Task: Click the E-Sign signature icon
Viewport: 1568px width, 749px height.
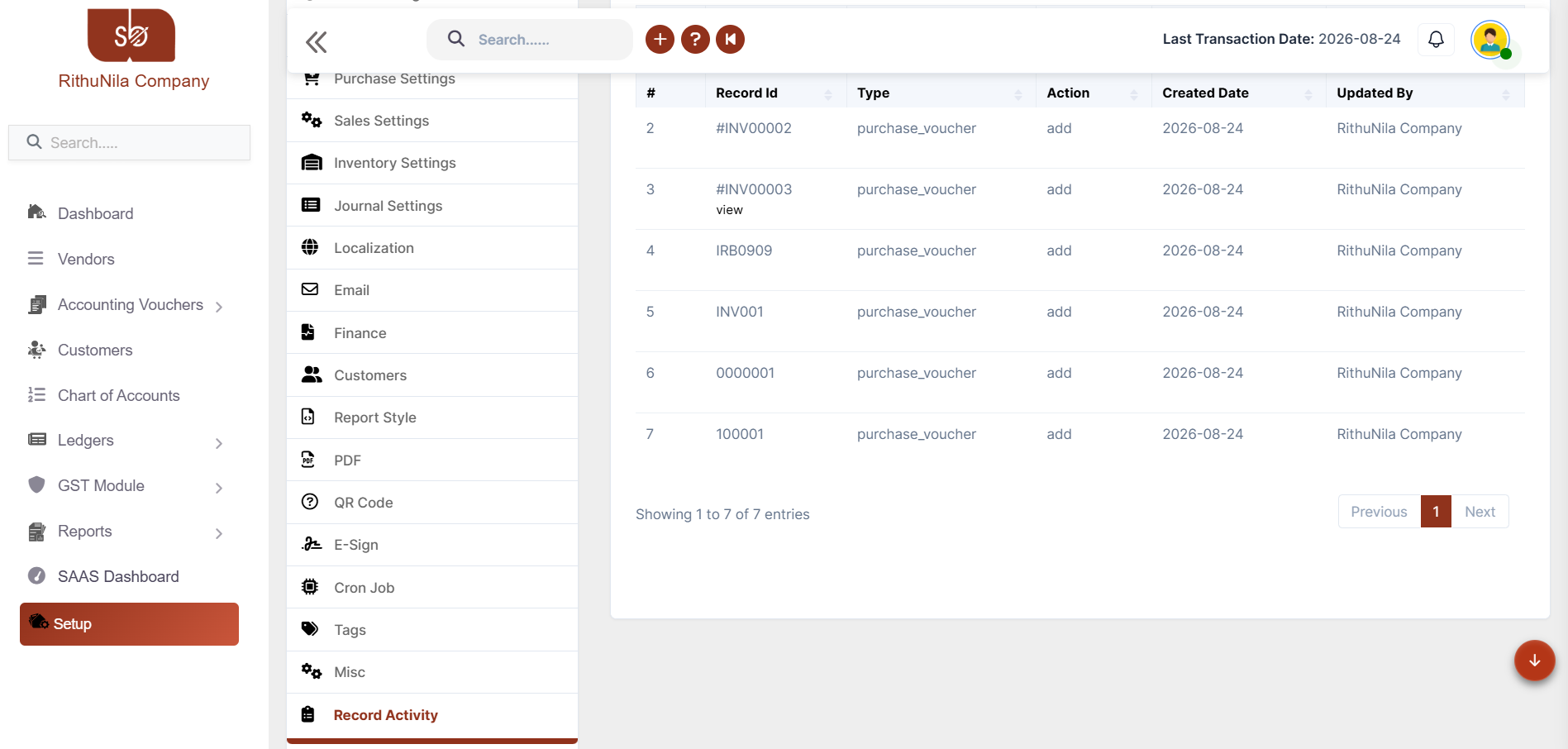Action: [x=311, y=543]
